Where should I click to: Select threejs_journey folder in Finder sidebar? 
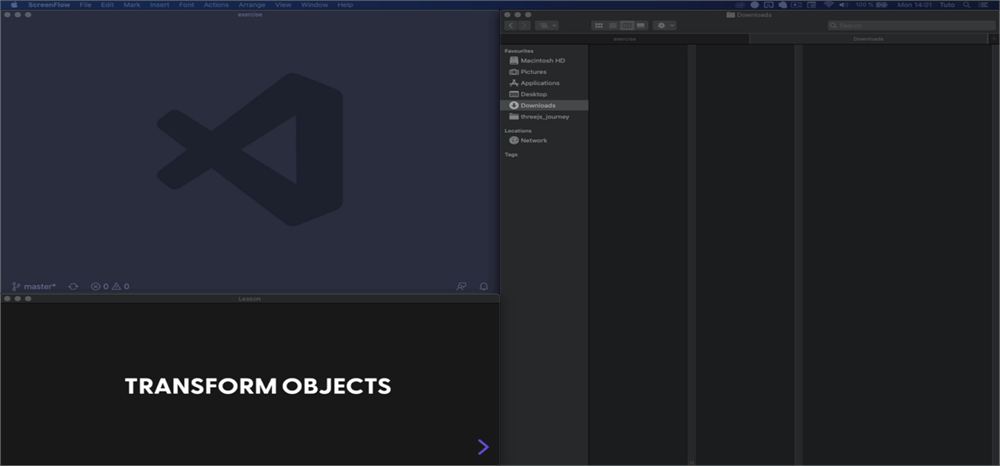point(544,117)
